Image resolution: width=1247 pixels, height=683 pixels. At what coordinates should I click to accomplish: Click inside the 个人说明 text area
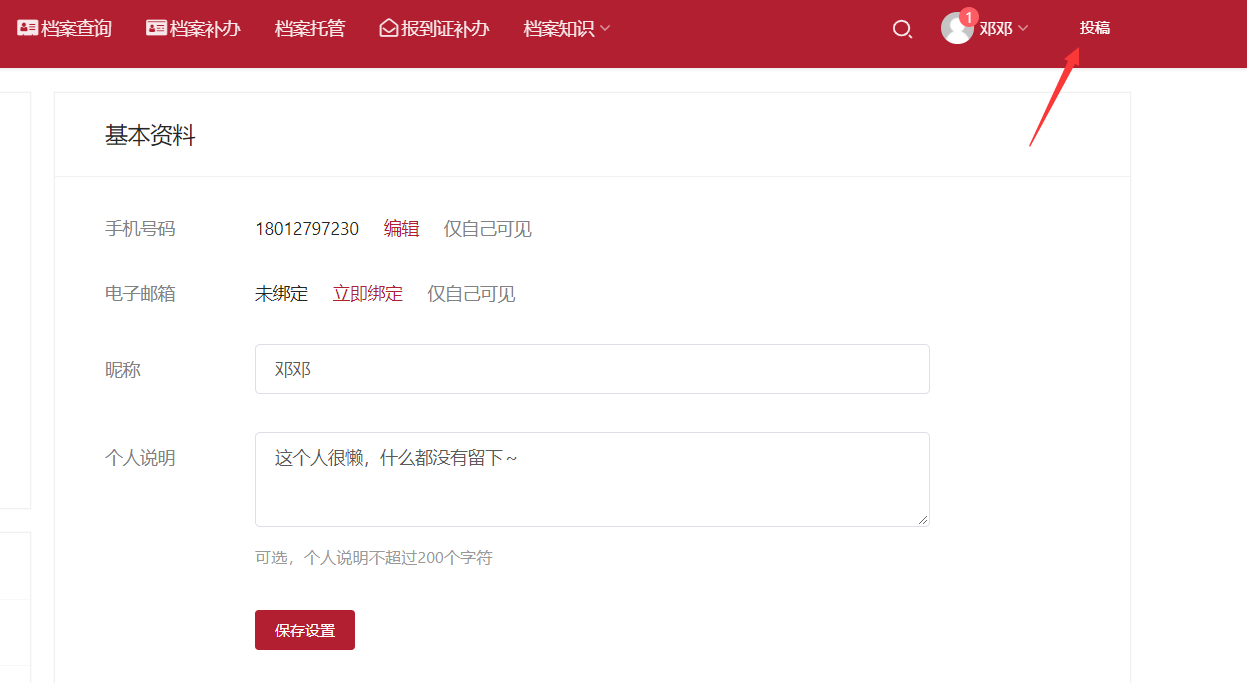click(x=592, y=479)
